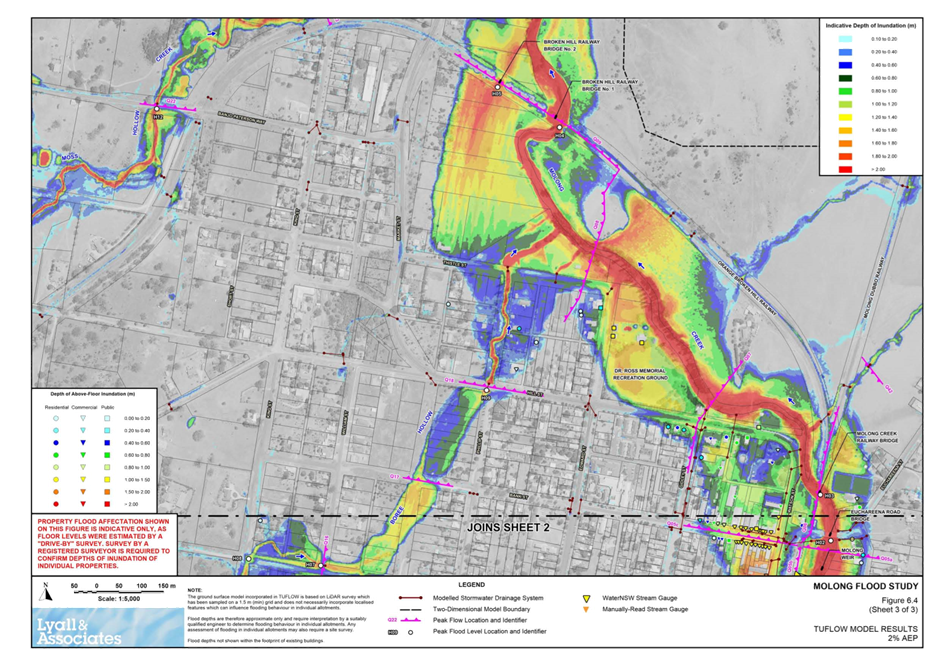Pick the 0.20 to 0.40 depth swatch

pos(845,52)
